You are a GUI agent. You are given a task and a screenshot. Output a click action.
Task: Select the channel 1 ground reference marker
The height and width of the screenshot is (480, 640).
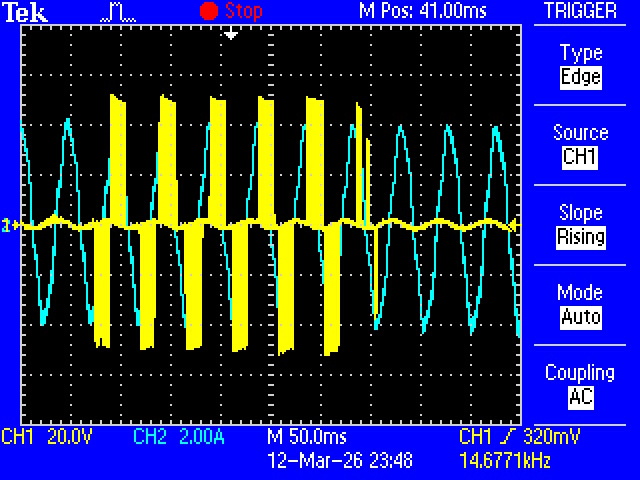click(x=7, y=226)
